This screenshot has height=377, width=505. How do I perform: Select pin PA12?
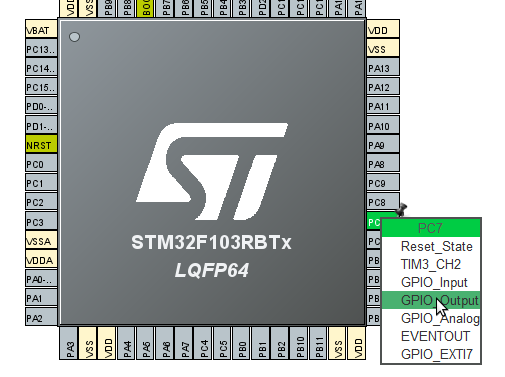point(383,87)
